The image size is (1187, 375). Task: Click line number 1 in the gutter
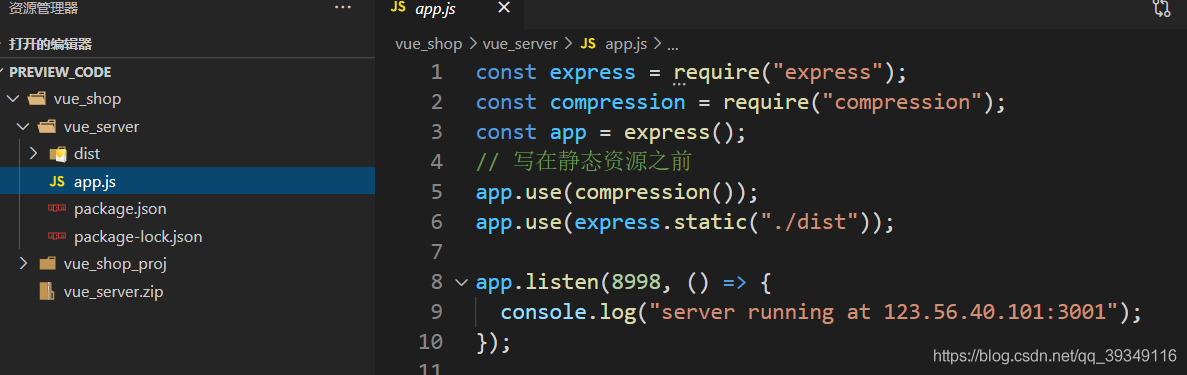tap(436, 72)
